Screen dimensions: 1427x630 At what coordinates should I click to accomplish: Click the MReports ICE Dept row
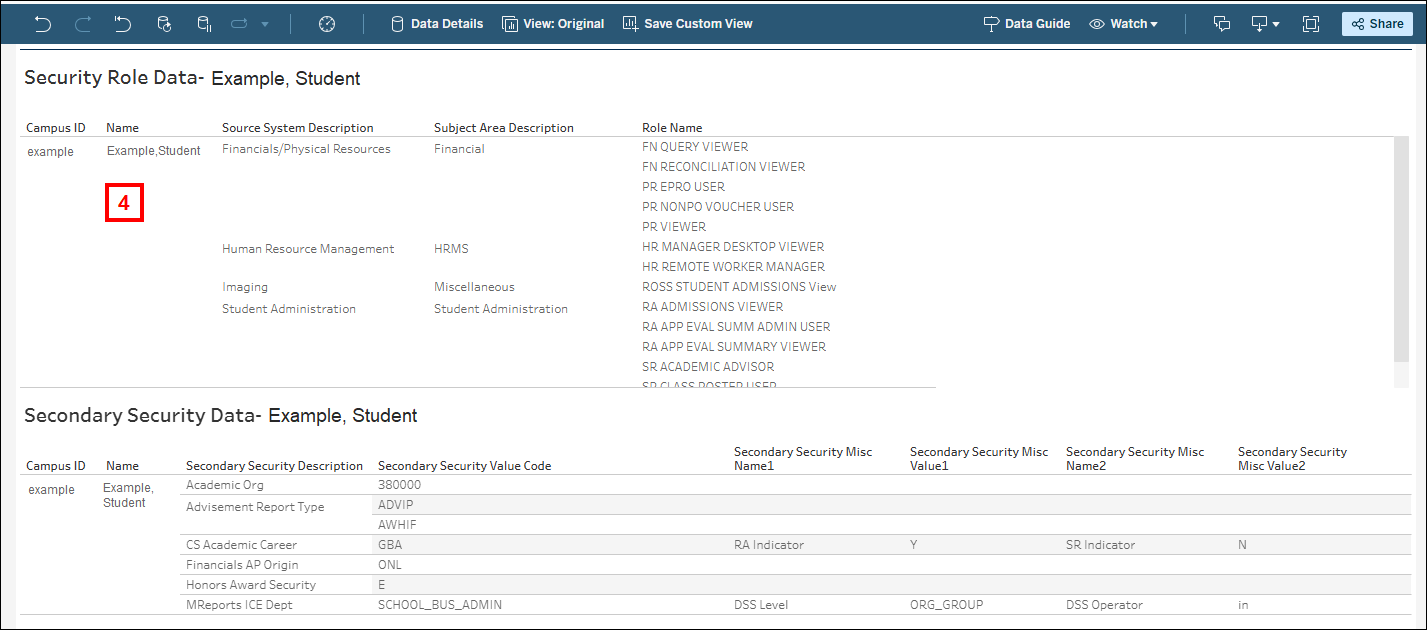point(239,605)
